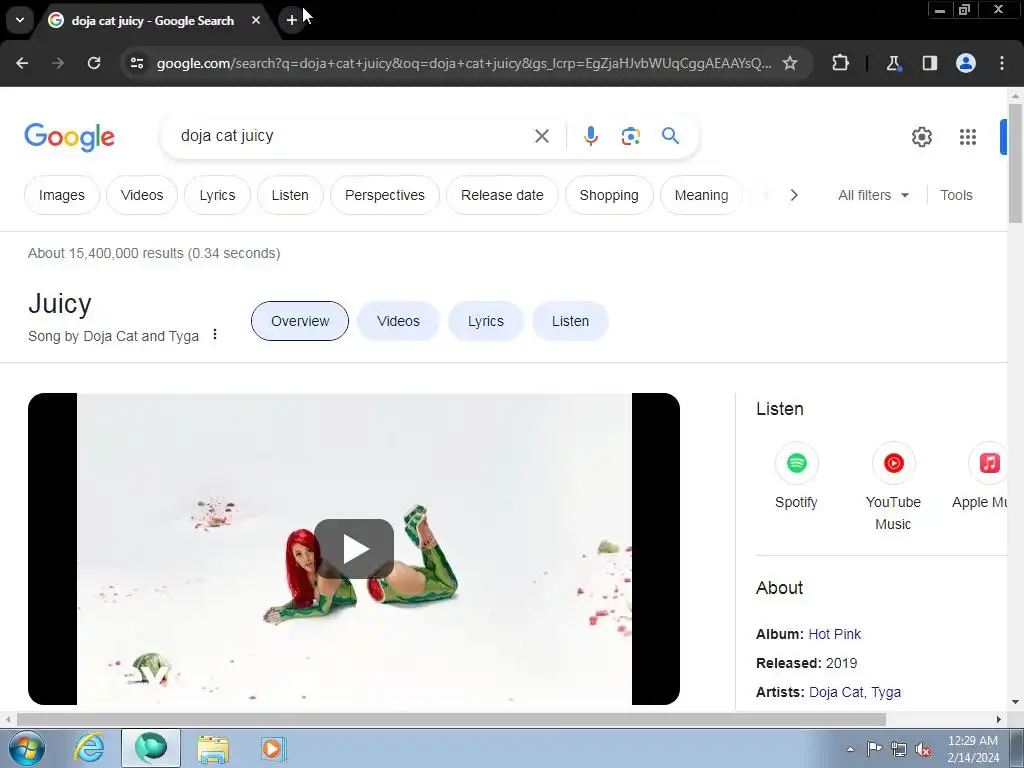Toggle Chrome side panel
Viewport: 1024px width, 768px height.
[x=929, y=63]
